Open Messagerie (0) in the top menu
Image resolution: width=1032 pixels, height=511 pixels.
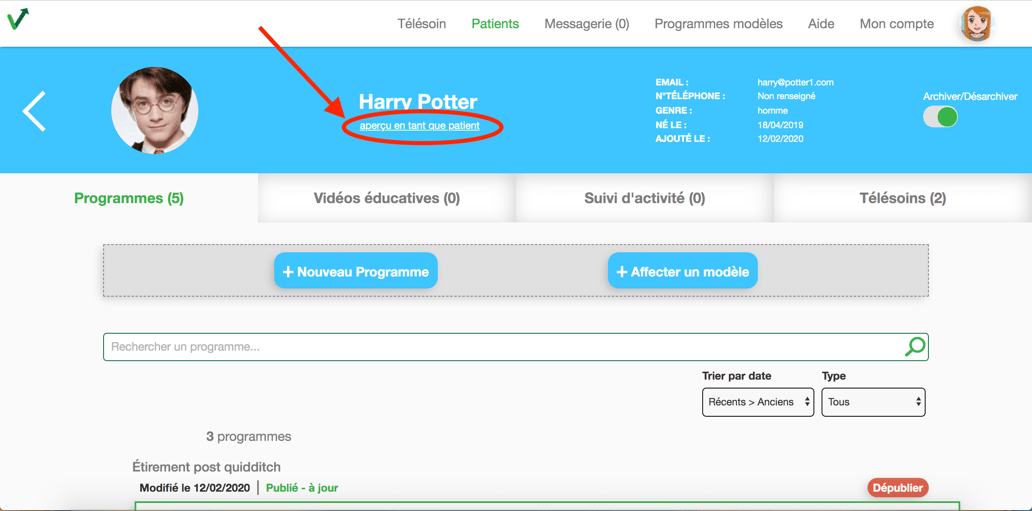click(x=586, y=24)
